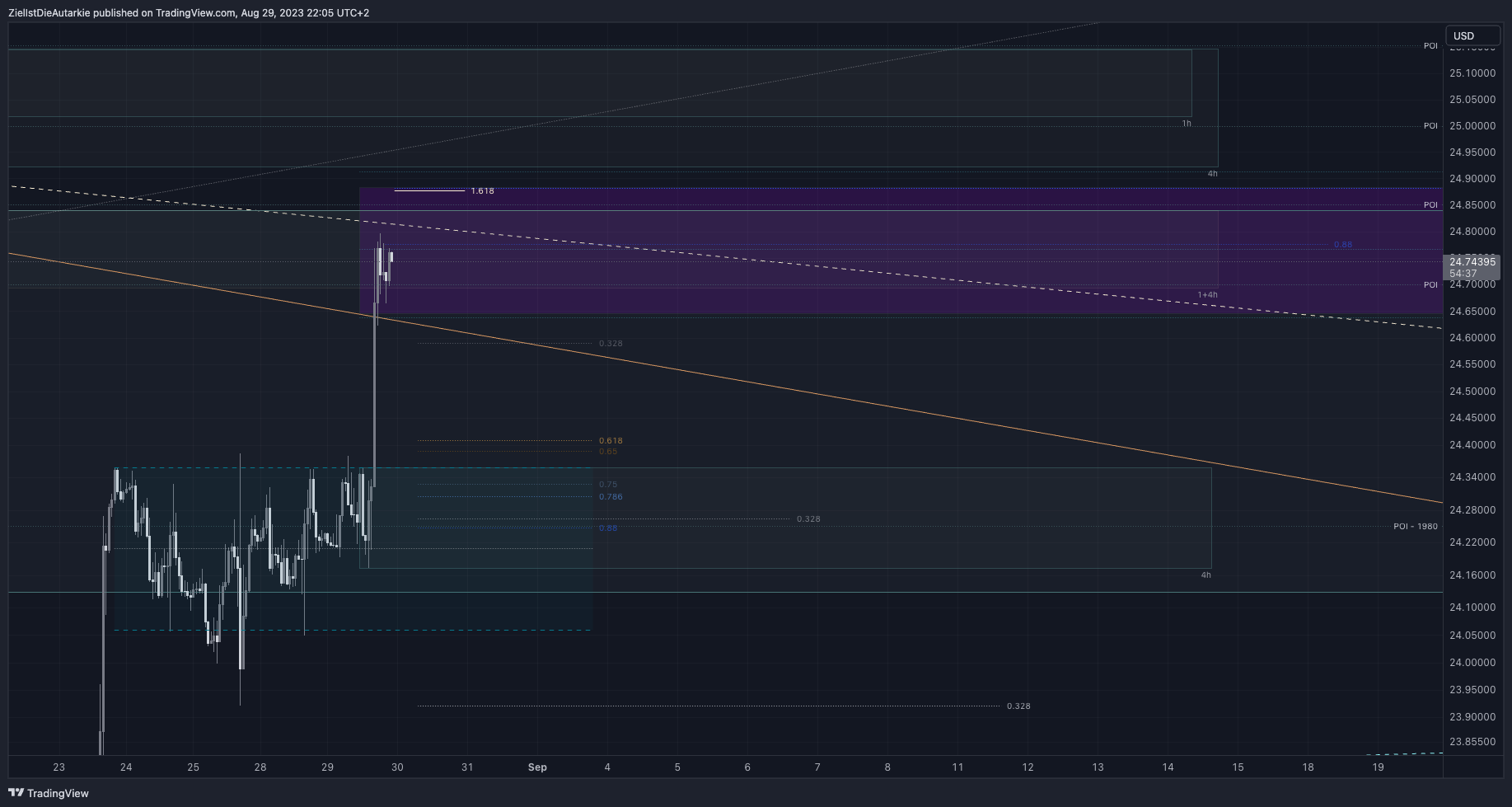Click the 24.55000 price axis label

click(1472, 364)
